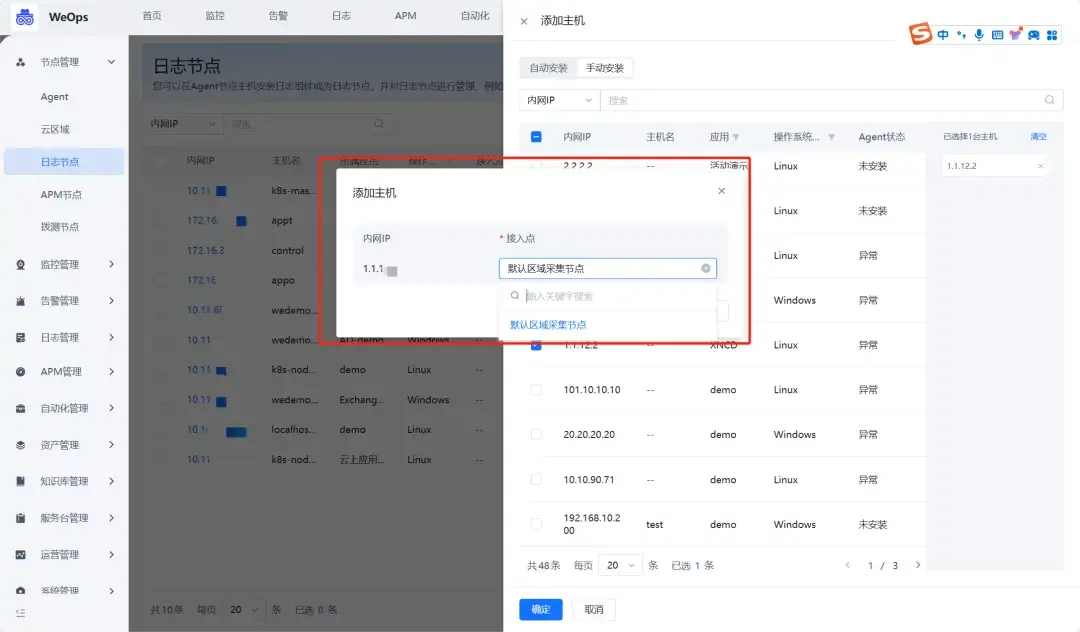Toggle the select-all checkbox in drawer table header
The height and width of the screenshot is (632, 1080).
click(536, 136)
